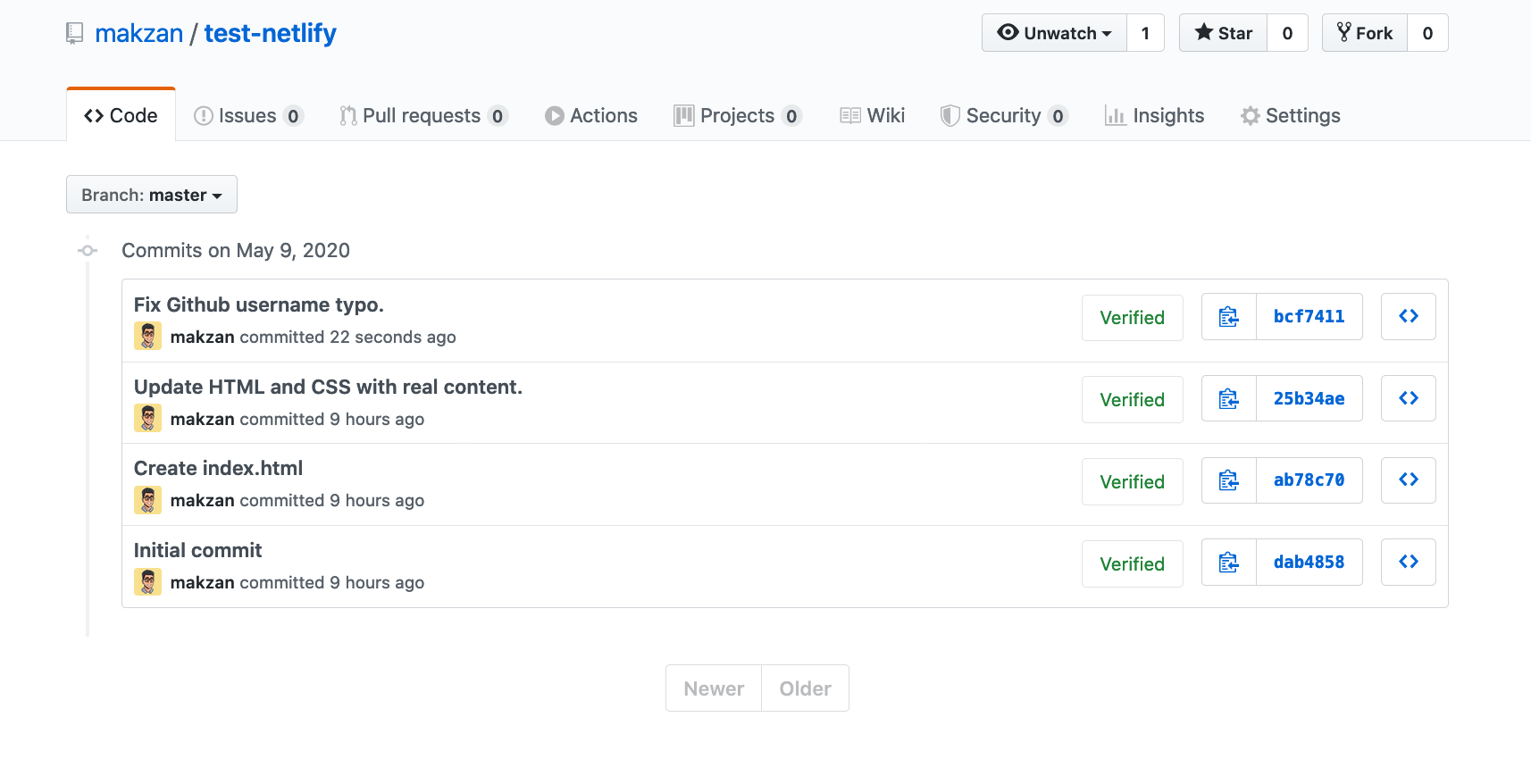
Task: View the watchers count of 1
Action: tap(1145, 33)
